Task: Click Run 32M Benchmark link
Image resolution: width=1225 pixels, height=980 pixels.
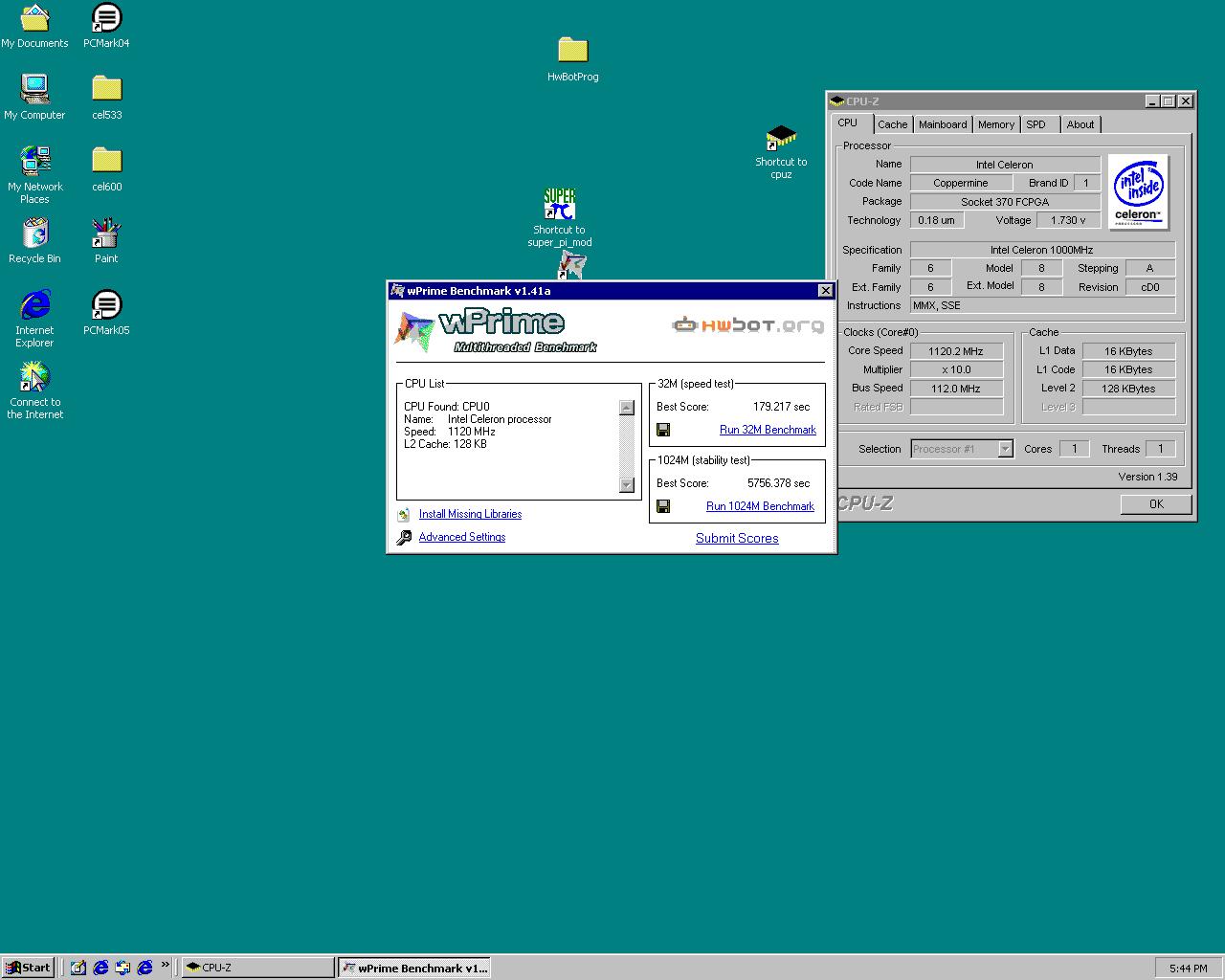Action: click(x=768, y=430)
